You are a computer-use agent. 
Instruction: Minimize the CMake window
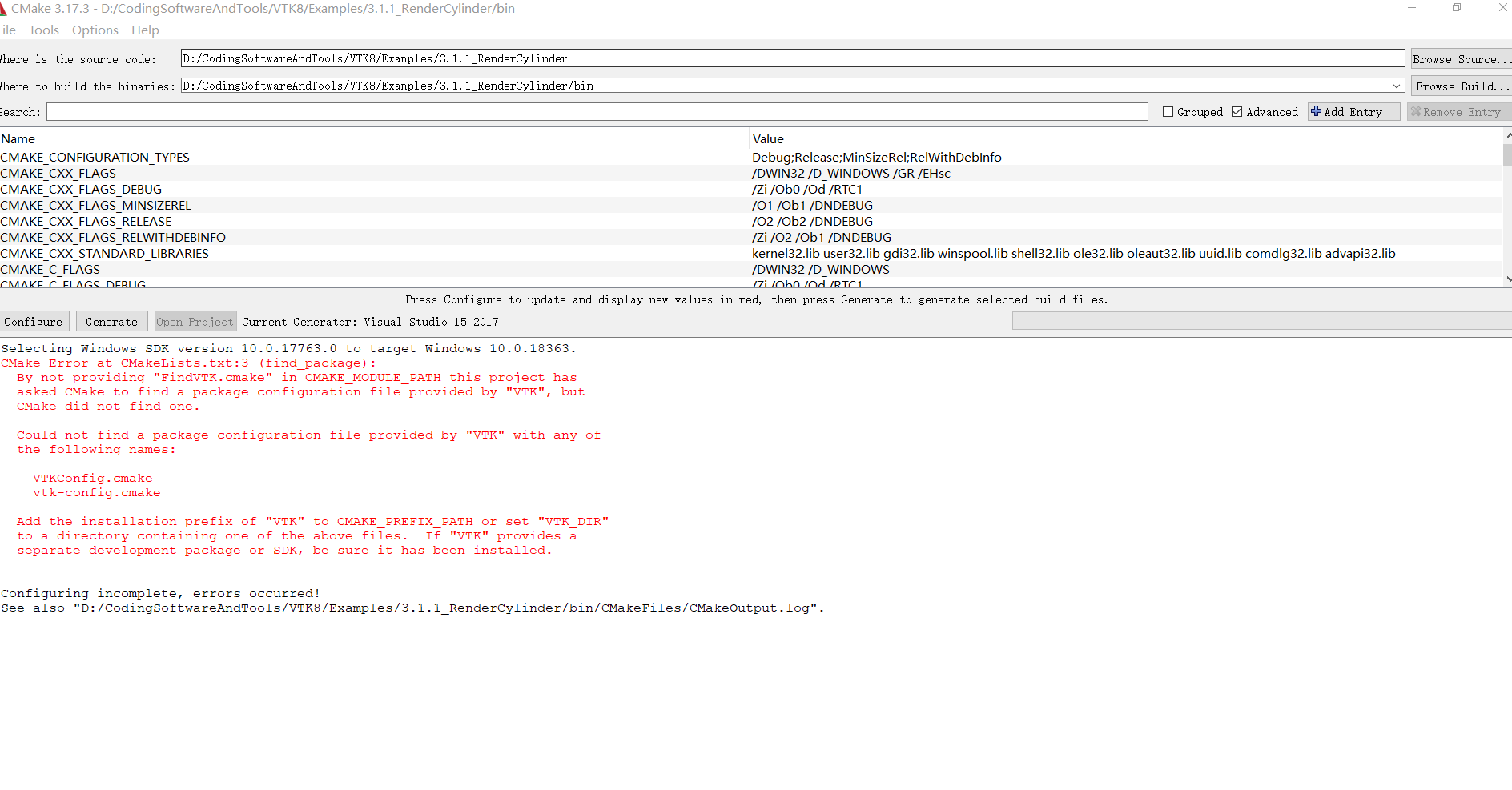tap(1412, 8)
